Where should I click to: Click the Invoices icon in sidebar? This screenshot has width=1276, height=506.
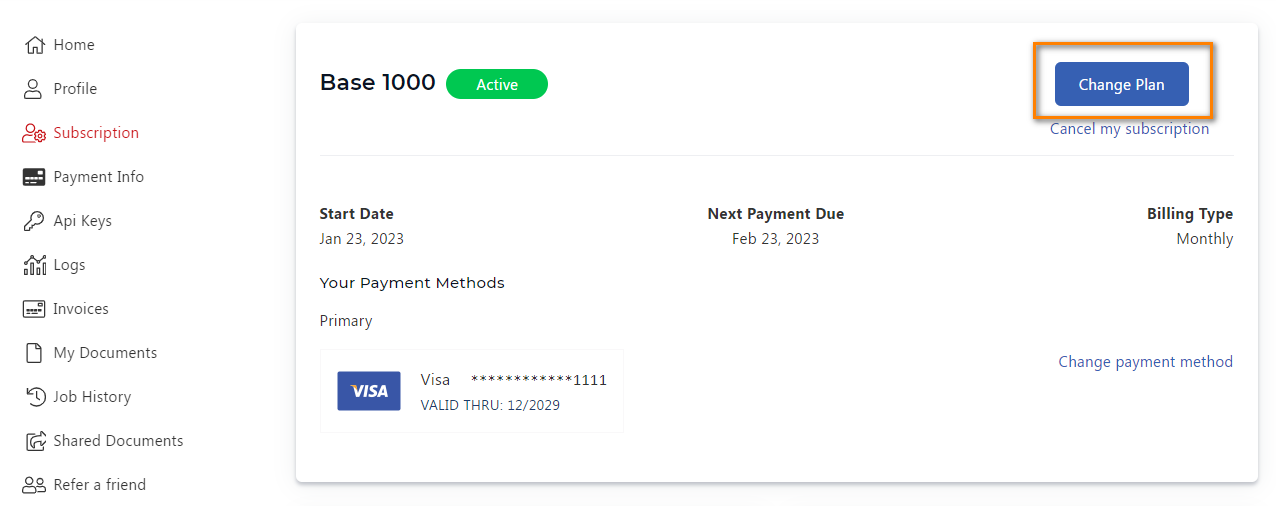34,309
